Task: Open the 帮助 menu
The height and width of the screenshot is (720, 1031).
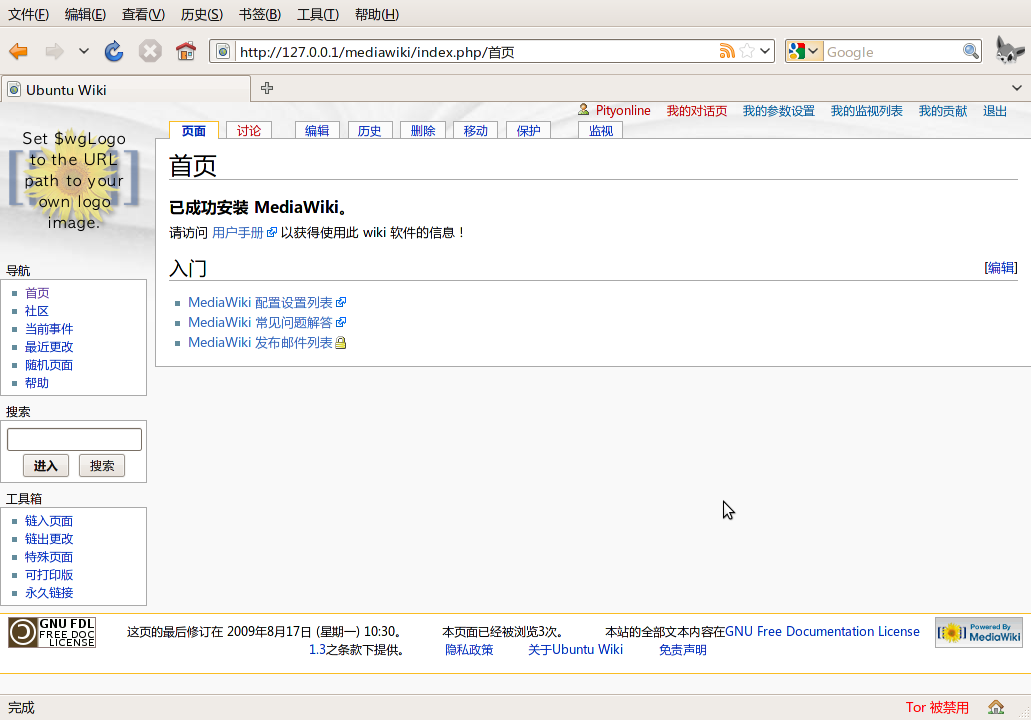Action: point(377,14)
